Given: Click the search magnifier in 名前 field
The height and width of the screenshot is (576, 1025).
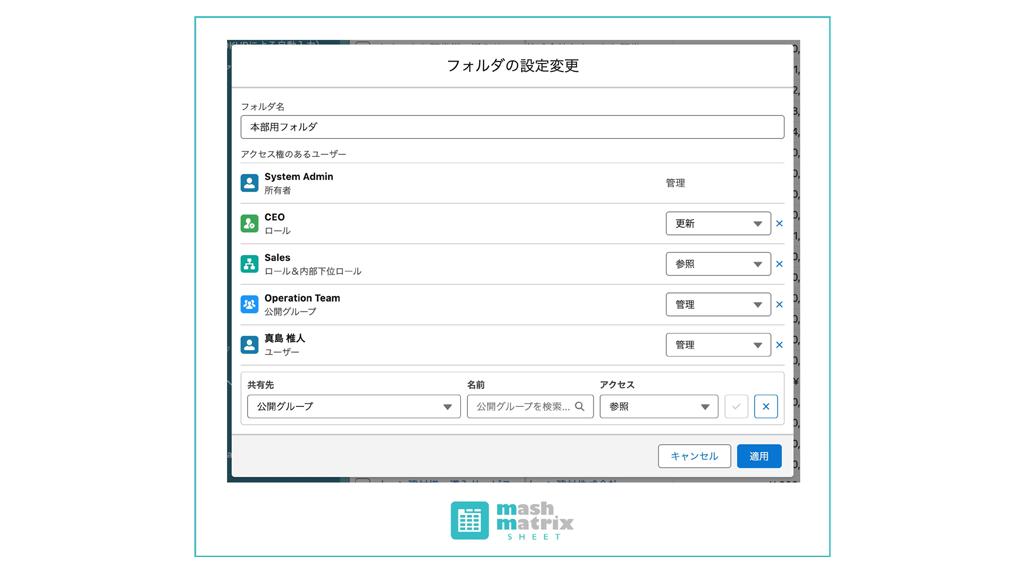Looking at the screenshot, I should pos(580,407).
